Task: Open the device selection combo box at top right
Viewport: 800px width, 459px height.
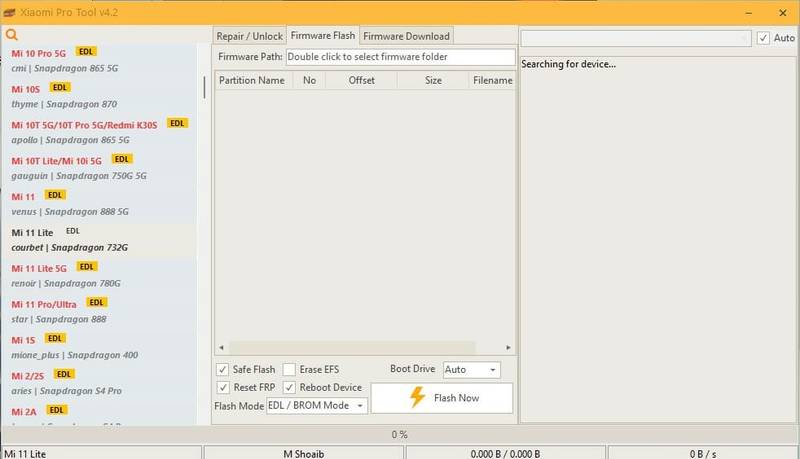Action: [x=636, y=38]
